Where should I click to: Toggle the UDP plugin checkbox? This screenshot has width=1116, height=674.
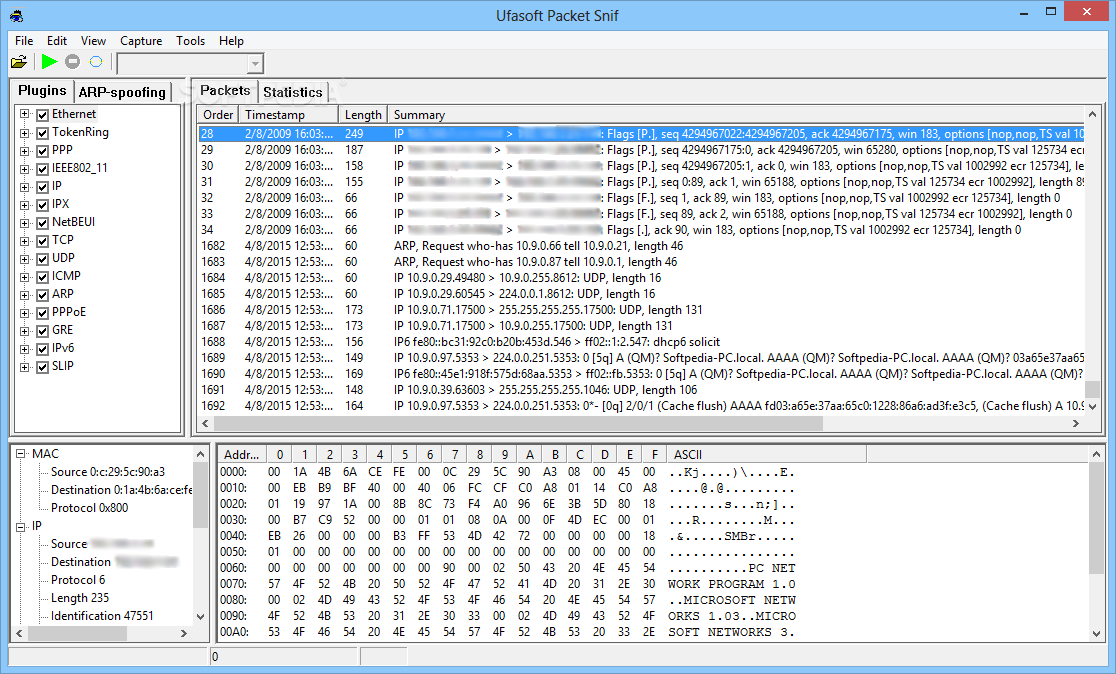point(43,259)
